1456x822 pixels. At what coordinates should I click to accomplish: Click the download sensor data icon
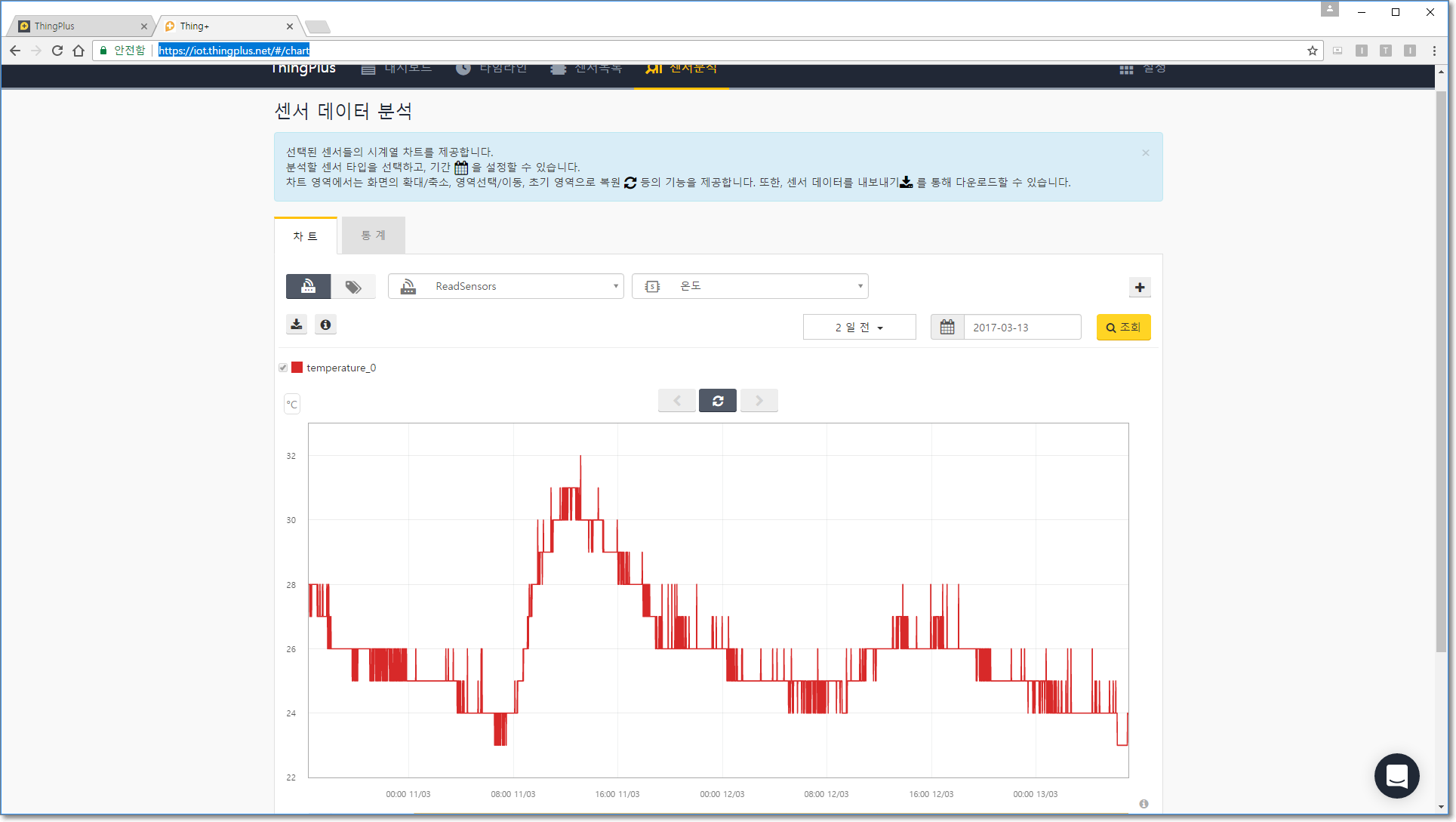(297, 325)
